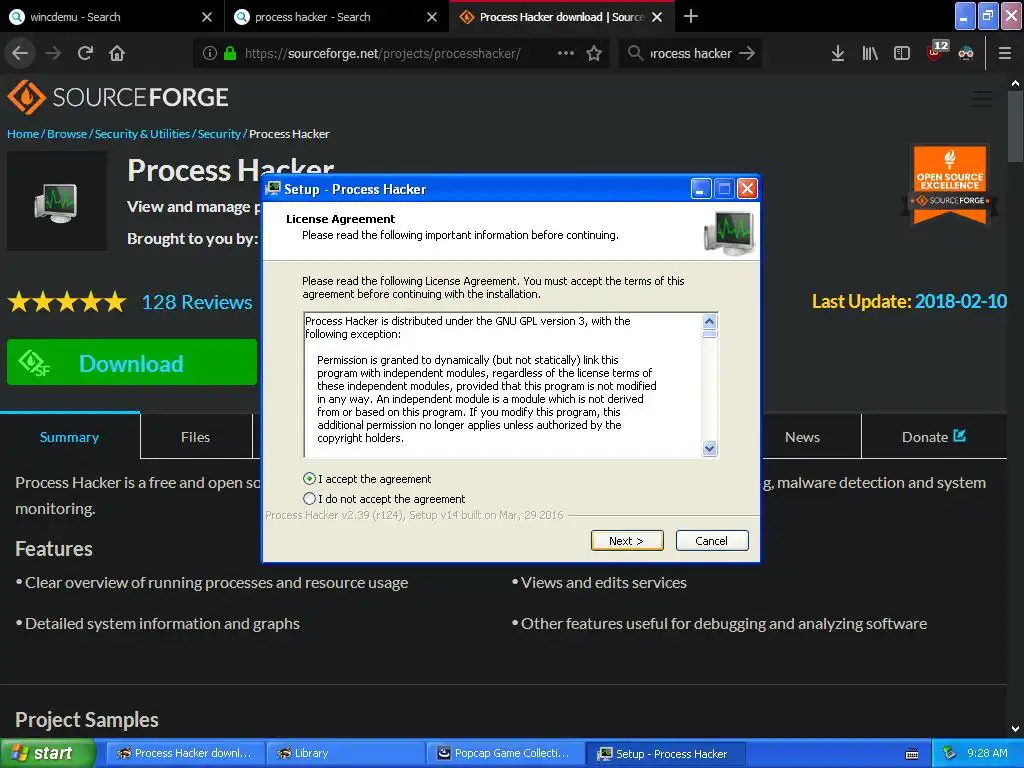Select the Process Hacker download browser tab
1024x768 pixels.
click(x=562, y=17)
